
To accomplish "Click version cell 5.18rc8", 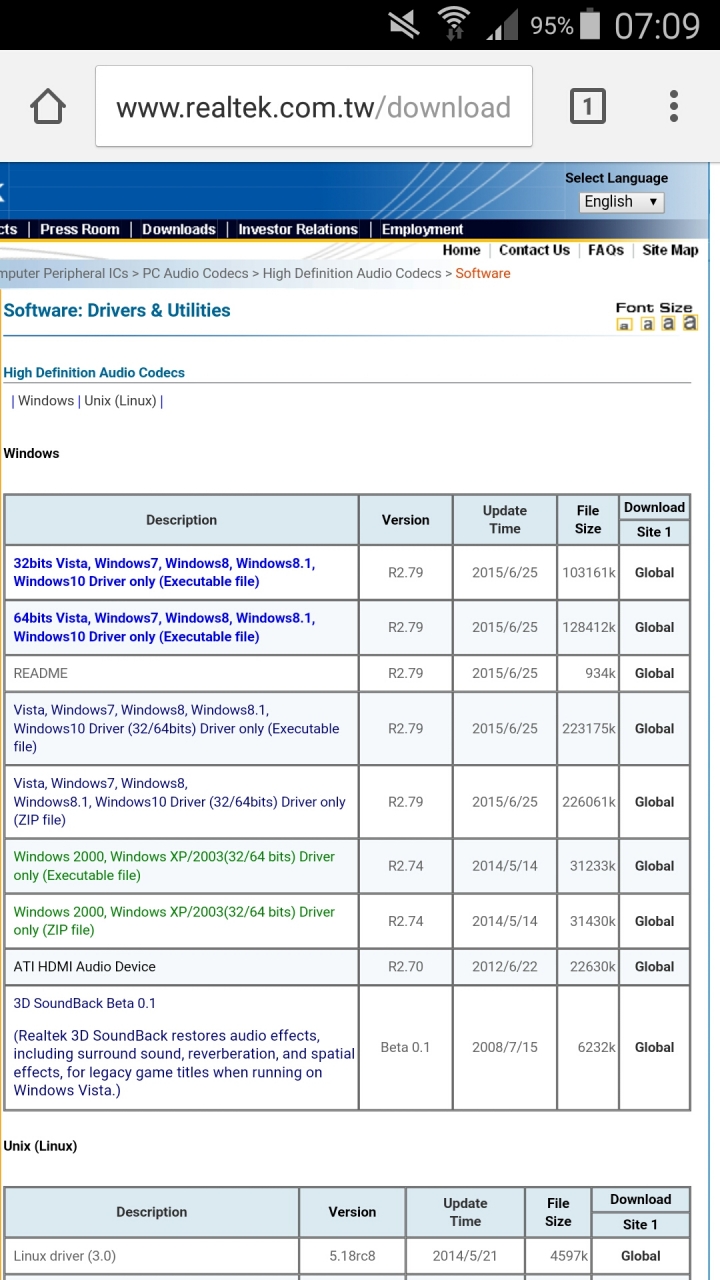I will coord(352,1255).
